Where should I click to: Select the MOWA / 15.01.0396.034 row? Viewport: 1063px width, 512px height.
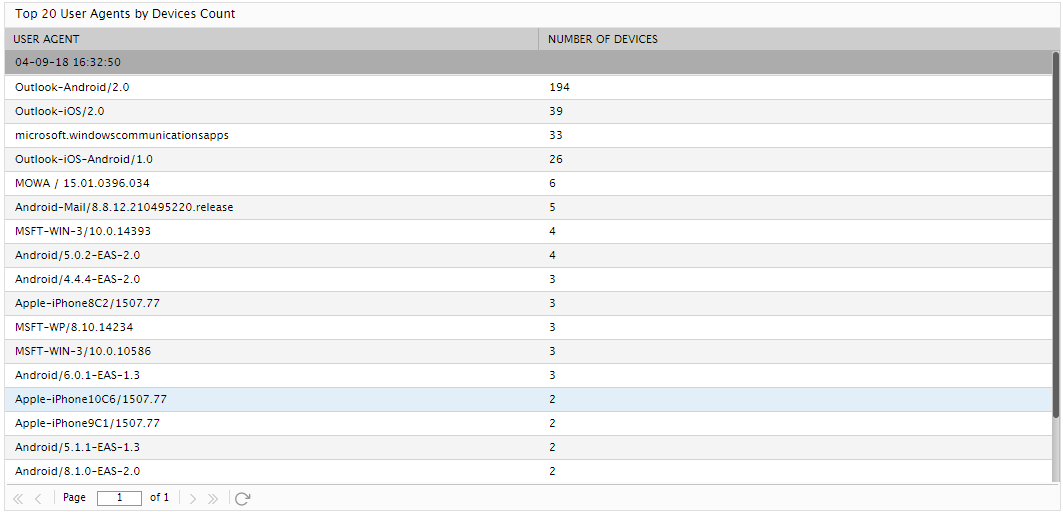click(x=527, y=183)
